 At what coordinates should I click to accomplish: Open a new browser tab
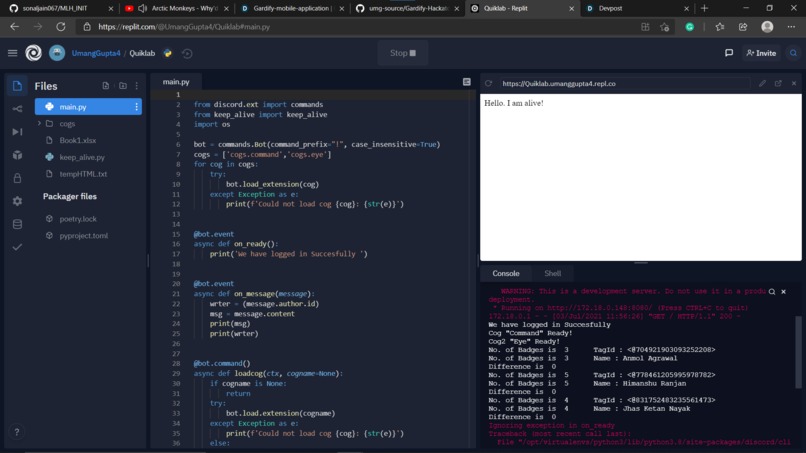tap(704, 8)
